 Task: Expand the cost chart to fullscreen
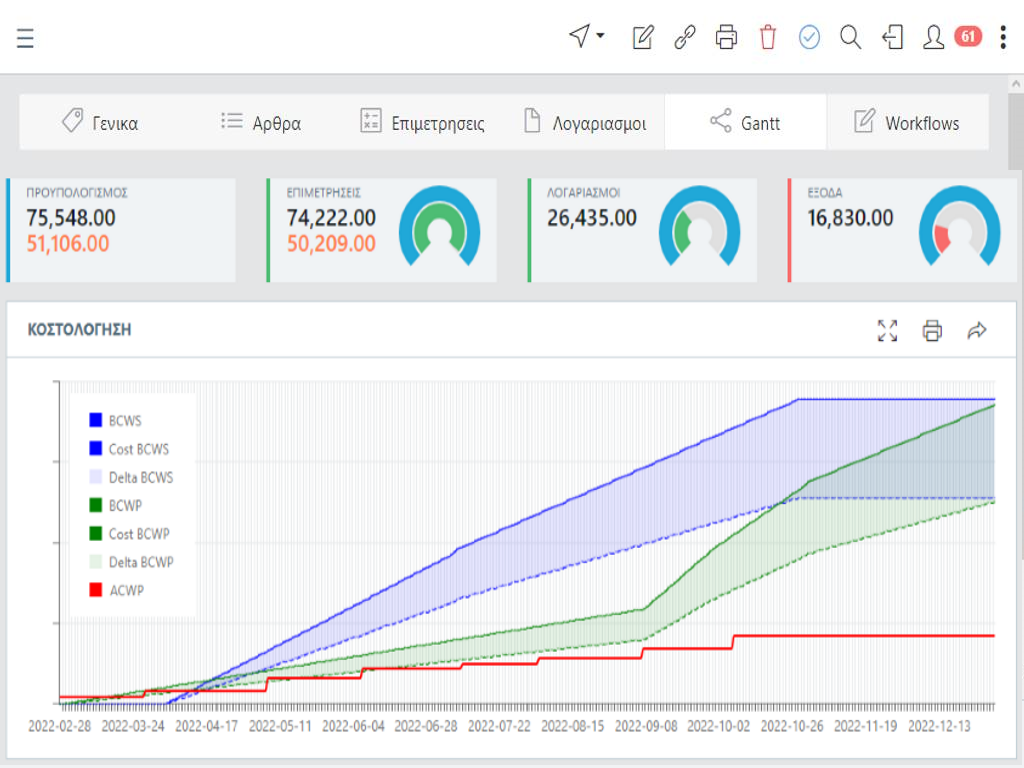click(x=887, y=331)
